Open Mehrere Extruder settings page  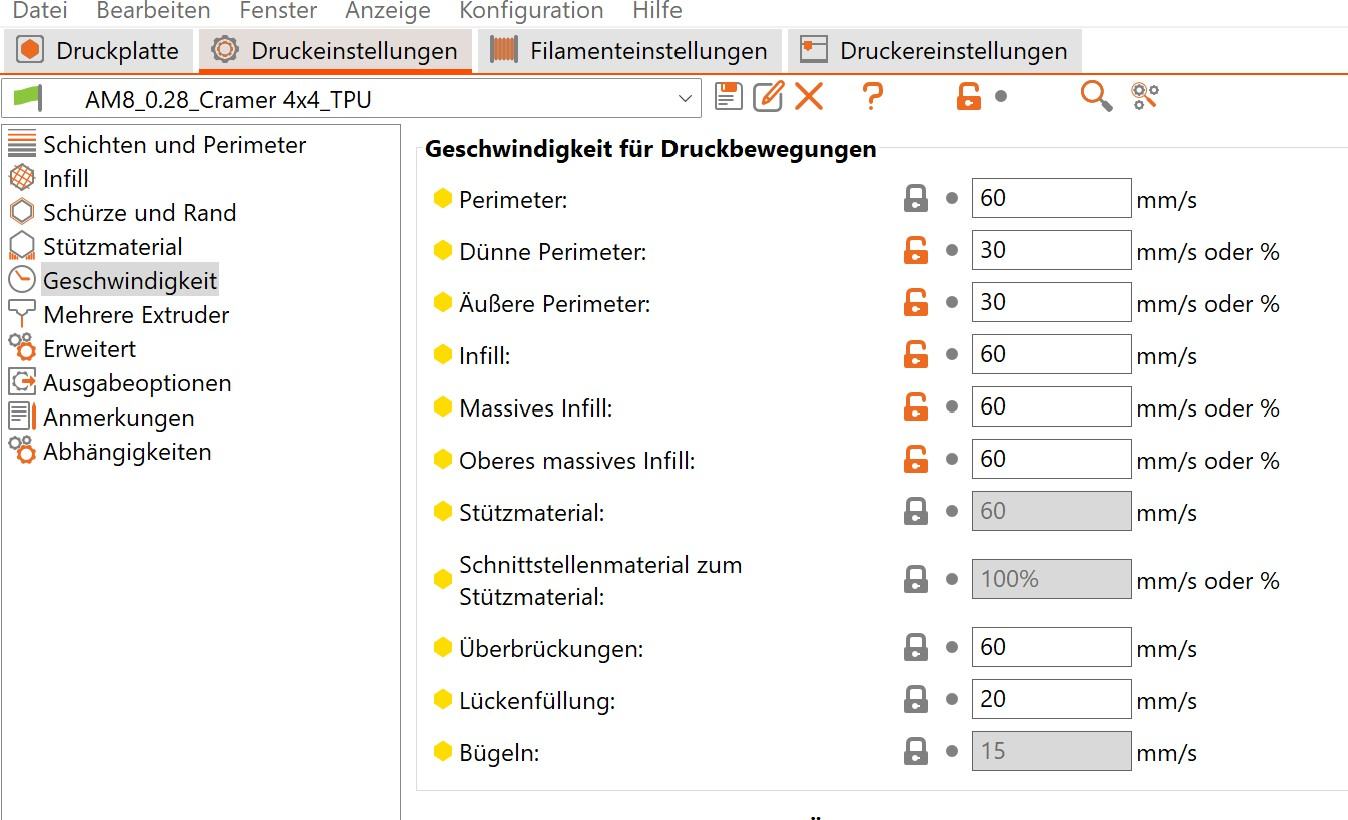136,315
